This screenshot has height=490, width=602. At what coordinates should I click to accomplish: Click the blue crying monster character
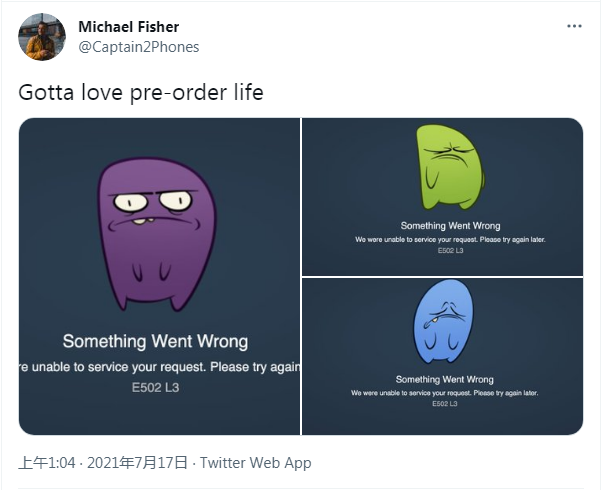(444, 324)
